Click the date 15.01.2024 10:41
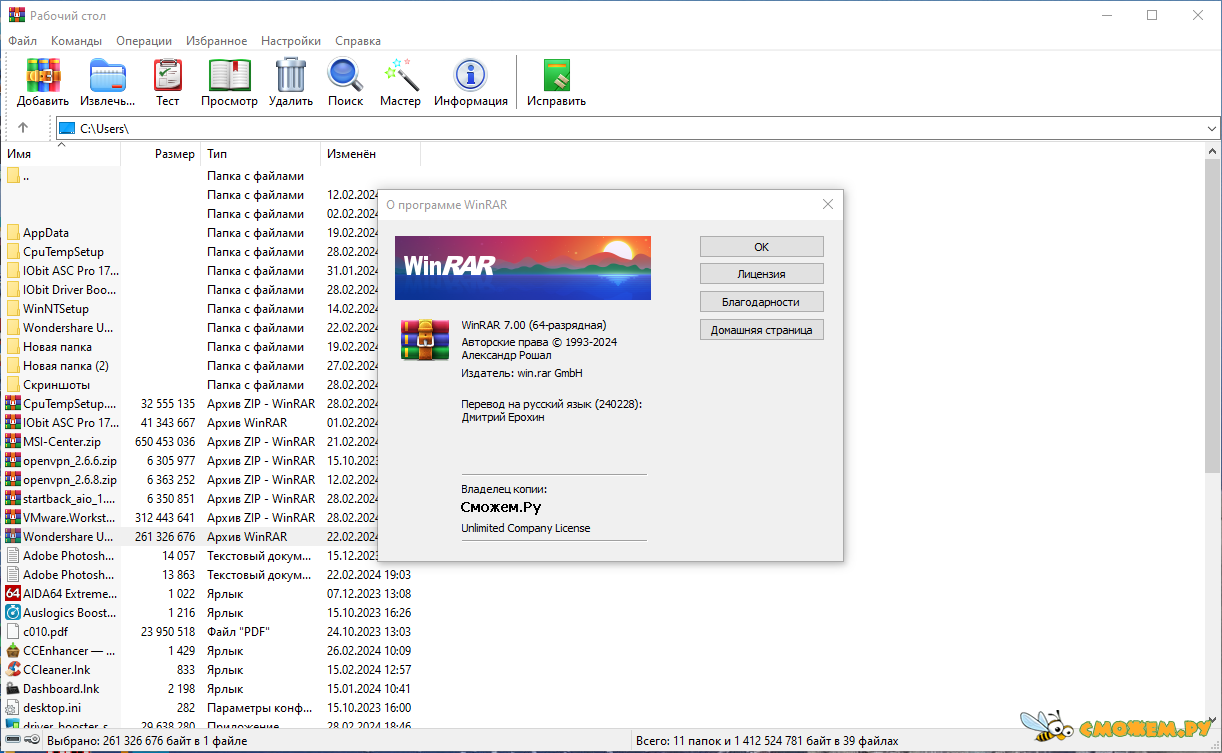Screen dimensions: 1222x753 pos(369,689)
